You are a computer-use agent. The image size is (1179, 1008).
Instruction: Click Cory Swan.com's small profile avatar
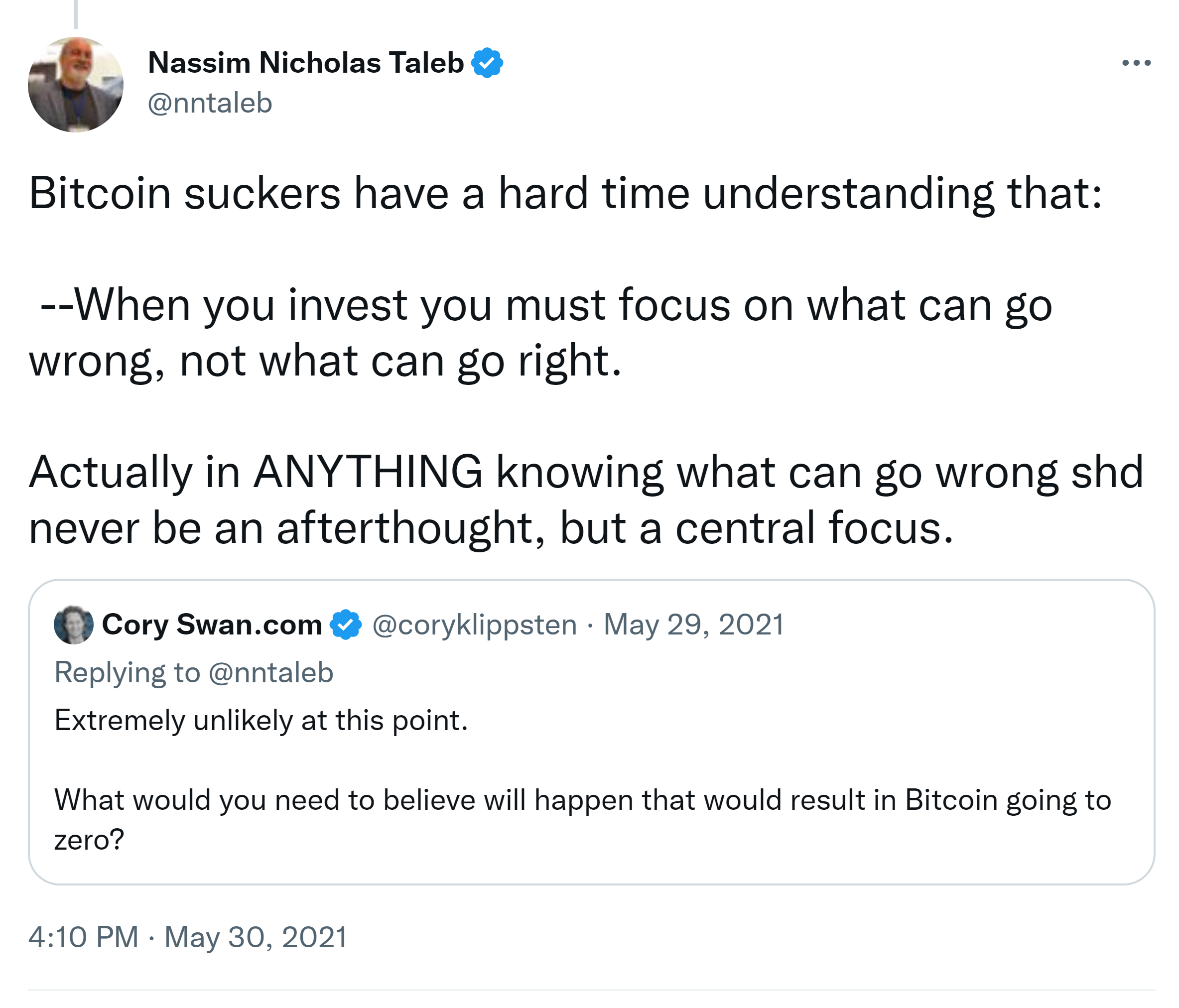73,625
